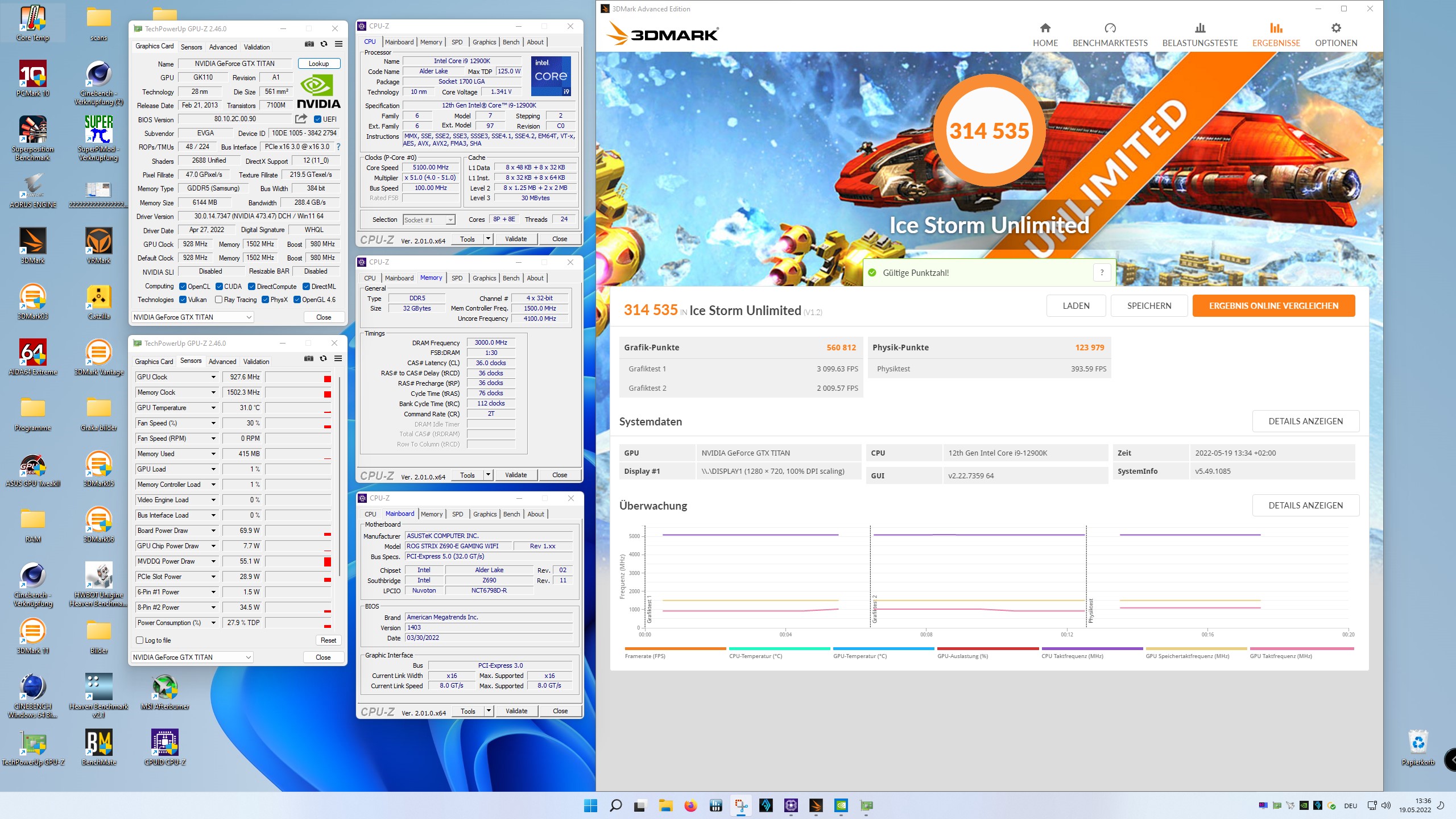Image resolution: width=1456 pixels, height=819 pixels.
Task: Open MSI Afterburner desktop icon
Action: pos(165,692)
